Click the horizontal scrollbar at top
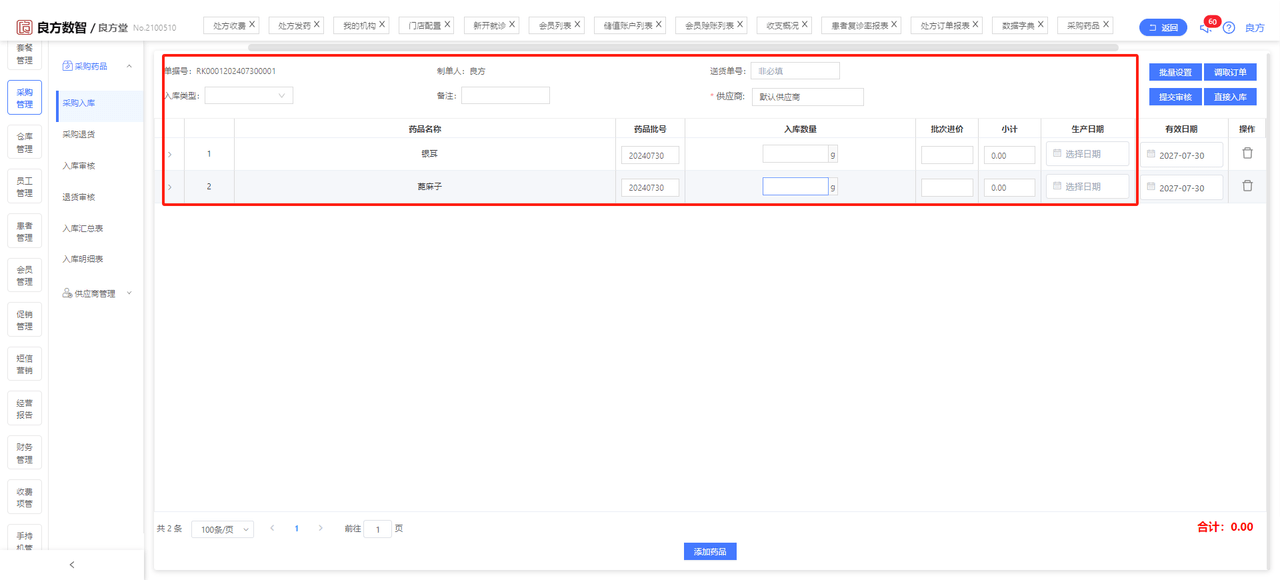The image size is (1280, 580). pyautogui.click(x=683, y=47)
